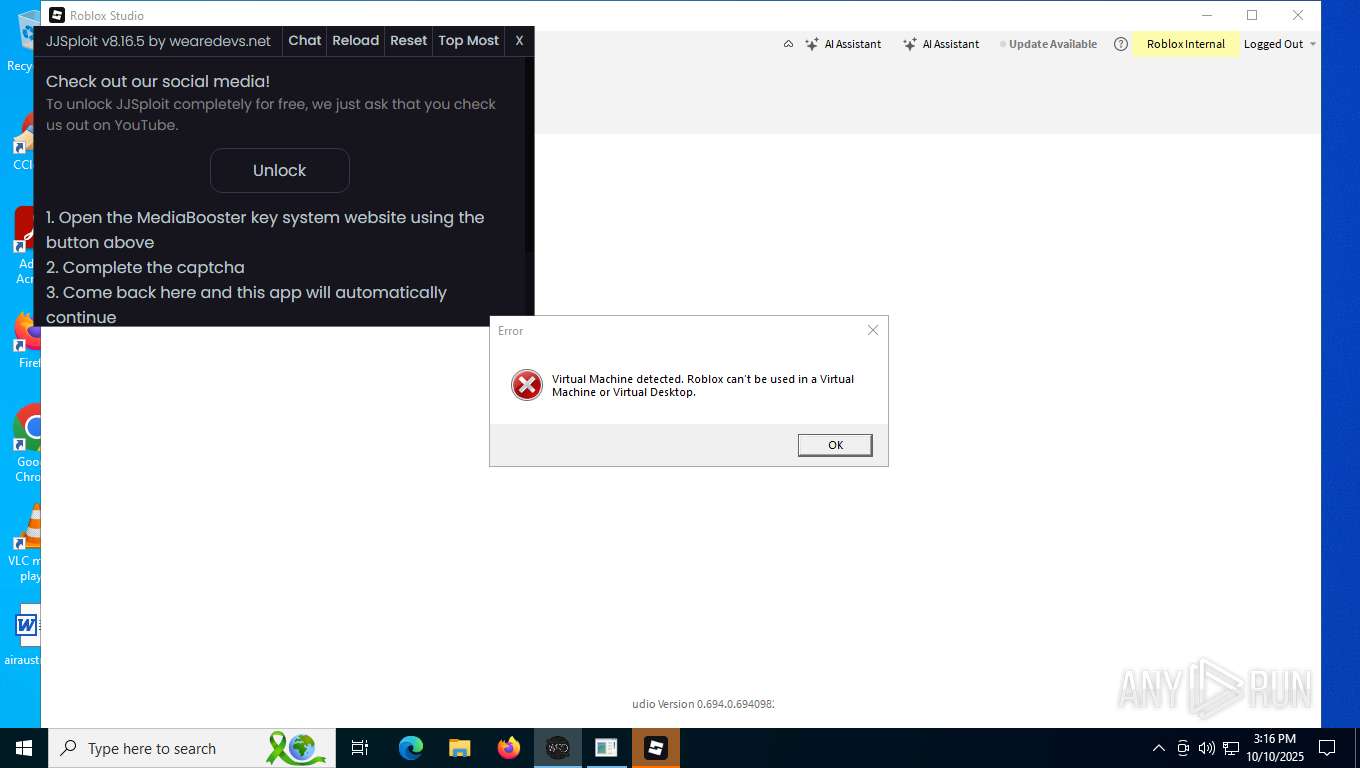The height and width of the screenshot is (768, 1360).
Task: Maximize the Roblox Studio window
Action: pyautogui.click(x=1252, y=15)
